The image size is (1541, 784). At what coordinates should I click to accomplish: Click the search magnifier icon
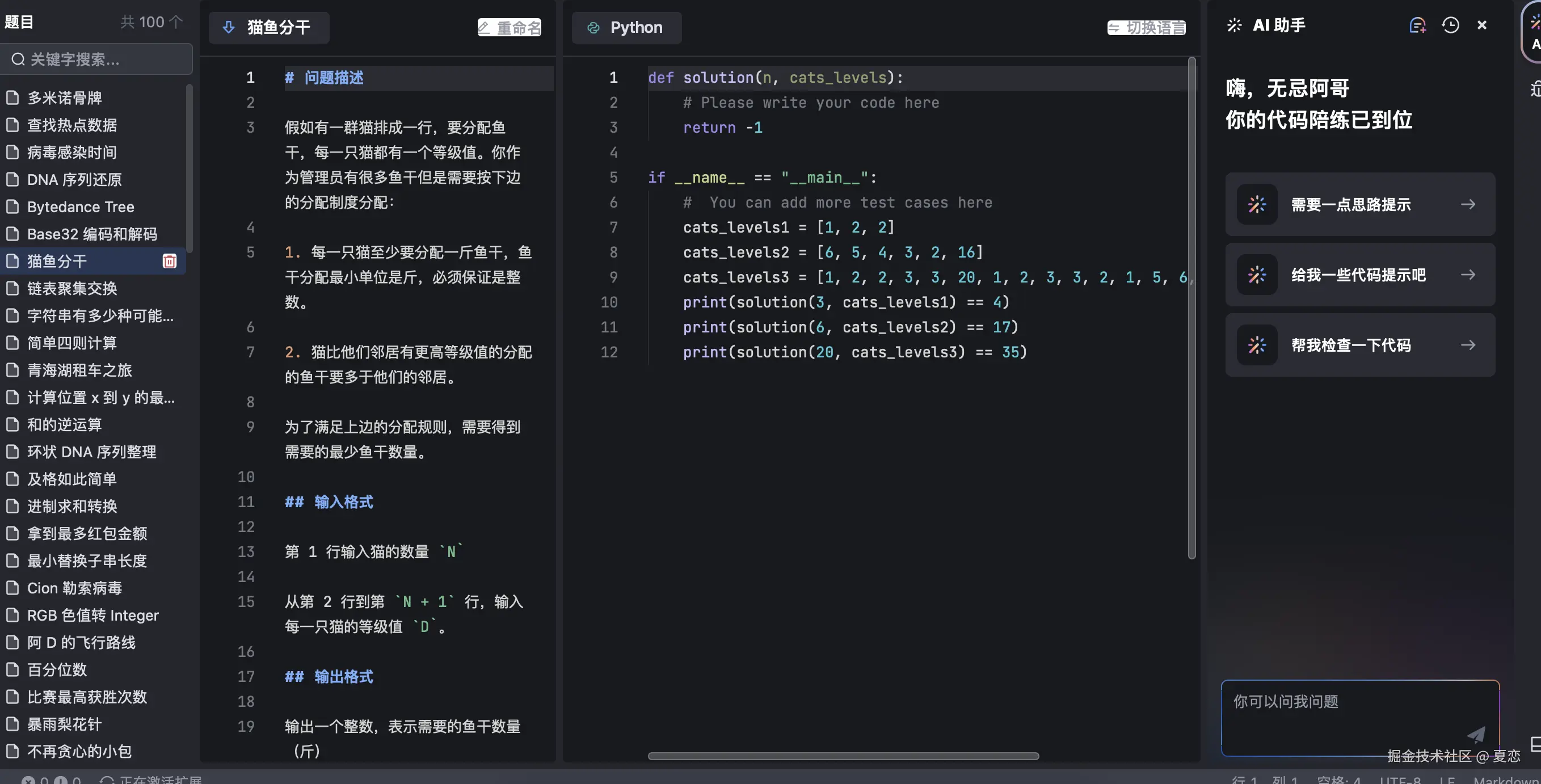pos(18,59)
